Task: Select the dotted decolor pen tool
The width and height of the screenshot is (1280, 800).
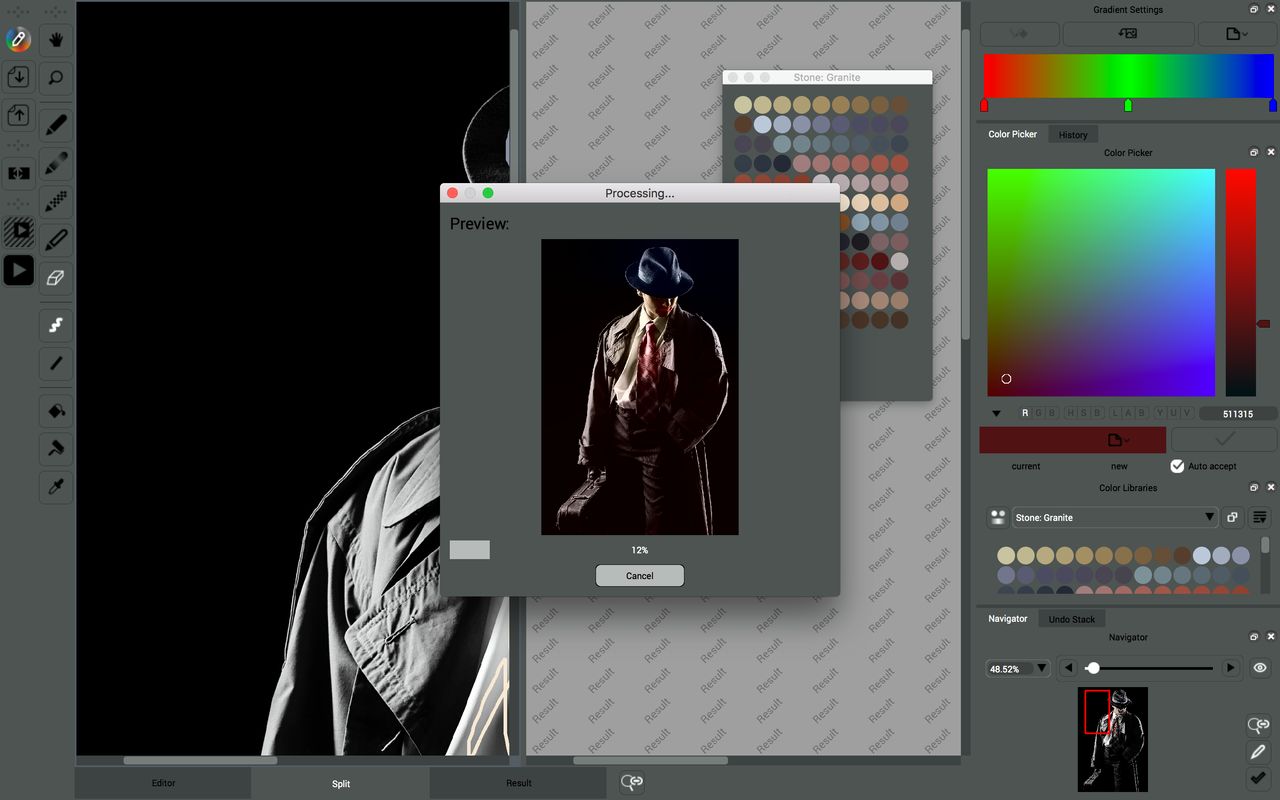Action: [x=56, y=201]
